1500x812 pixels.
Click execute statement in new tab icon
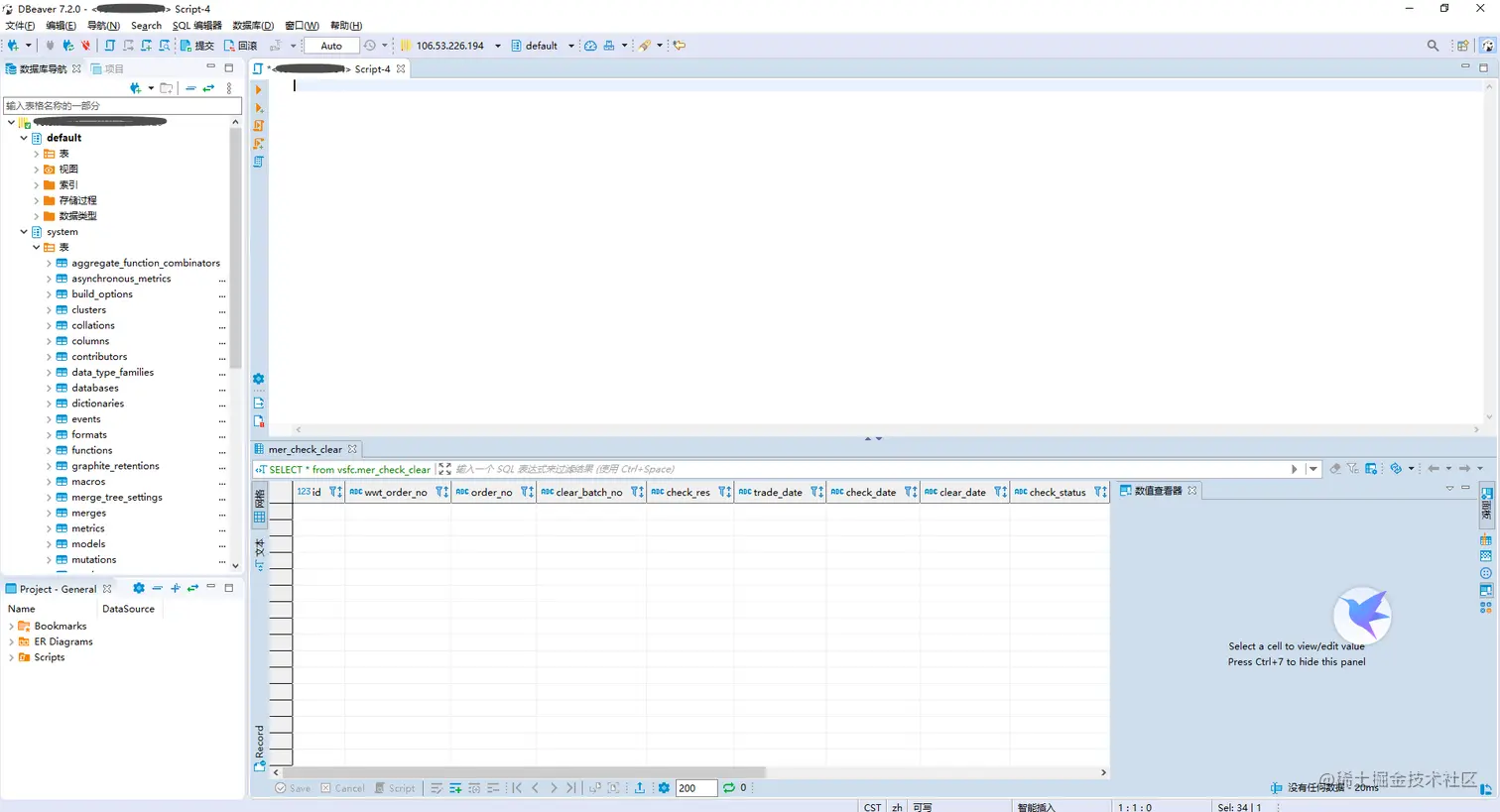click(x=259, y=108)
